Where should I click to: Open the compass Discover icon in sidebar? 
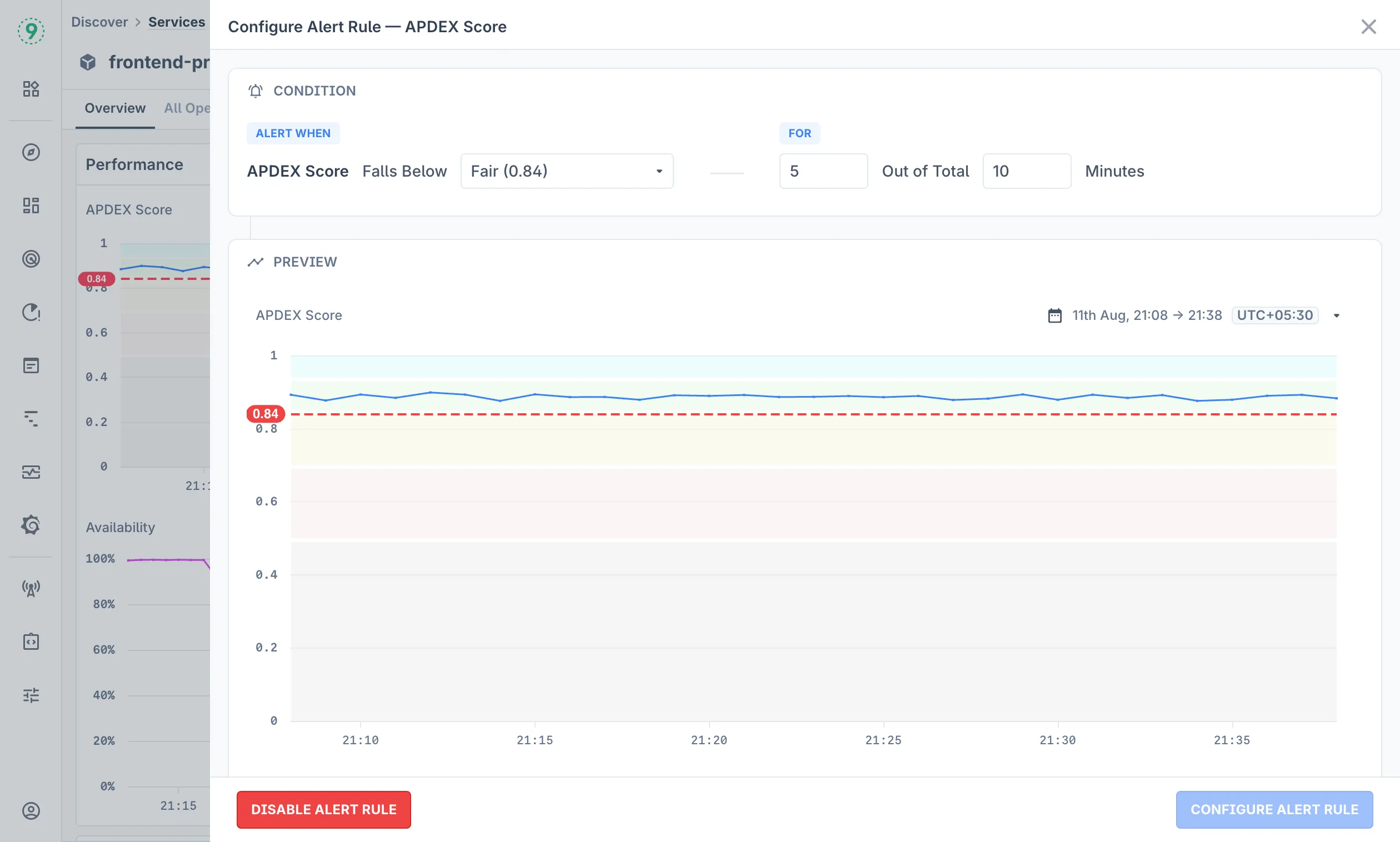tap(31, 152)
